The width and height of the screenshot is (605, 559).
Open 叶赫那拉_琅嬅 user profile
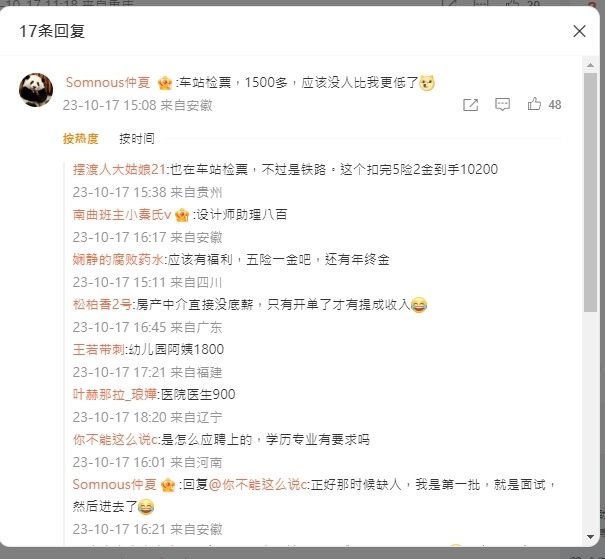click(x=115, y=394)
